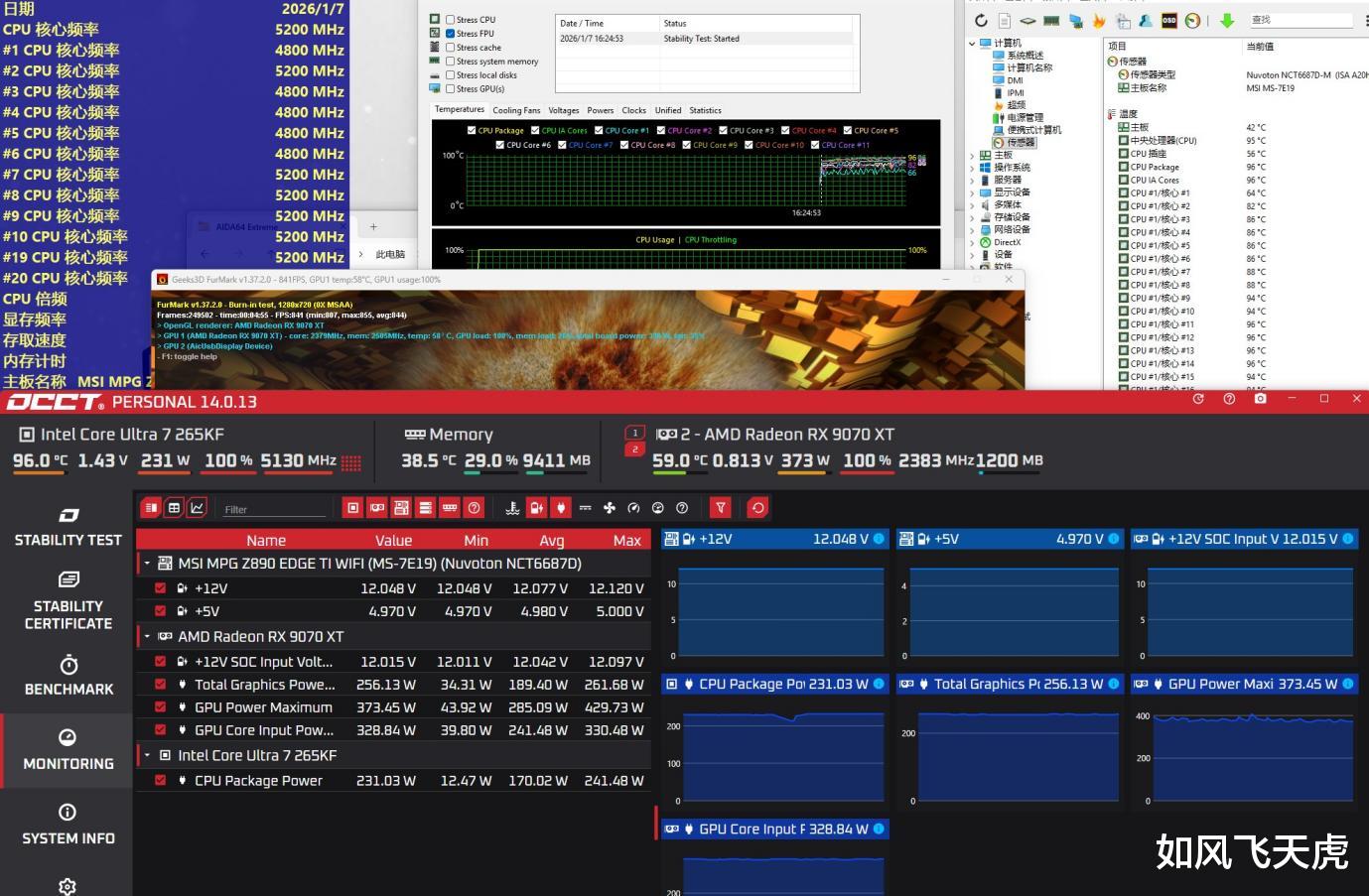1369x896 pixels.
Task: Switch to Temperatures tab
Action: [460, 110]
